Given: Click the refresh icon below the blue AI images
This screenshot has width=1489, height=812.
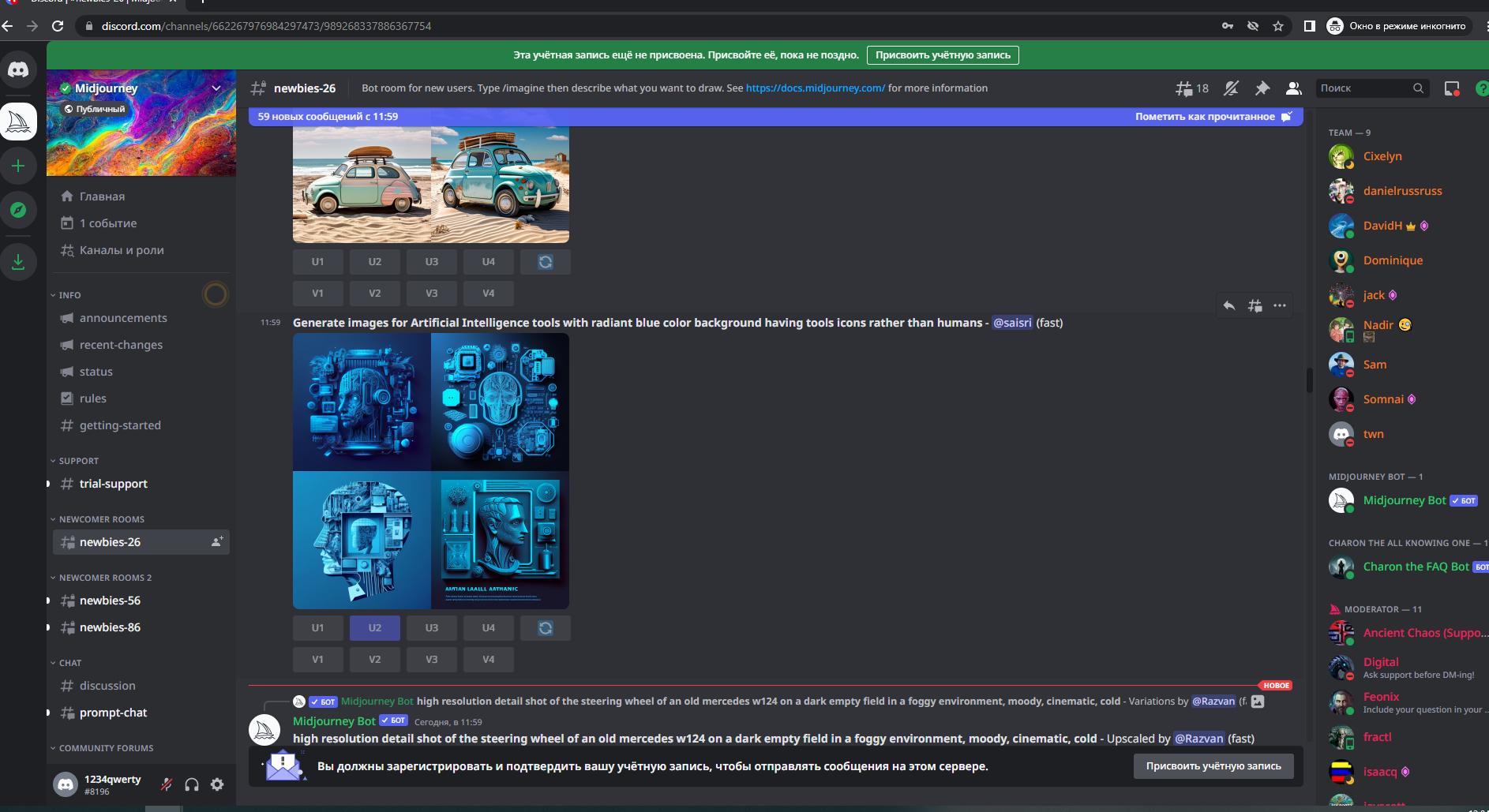Looking at the screenshot, I should click(546, 628).
